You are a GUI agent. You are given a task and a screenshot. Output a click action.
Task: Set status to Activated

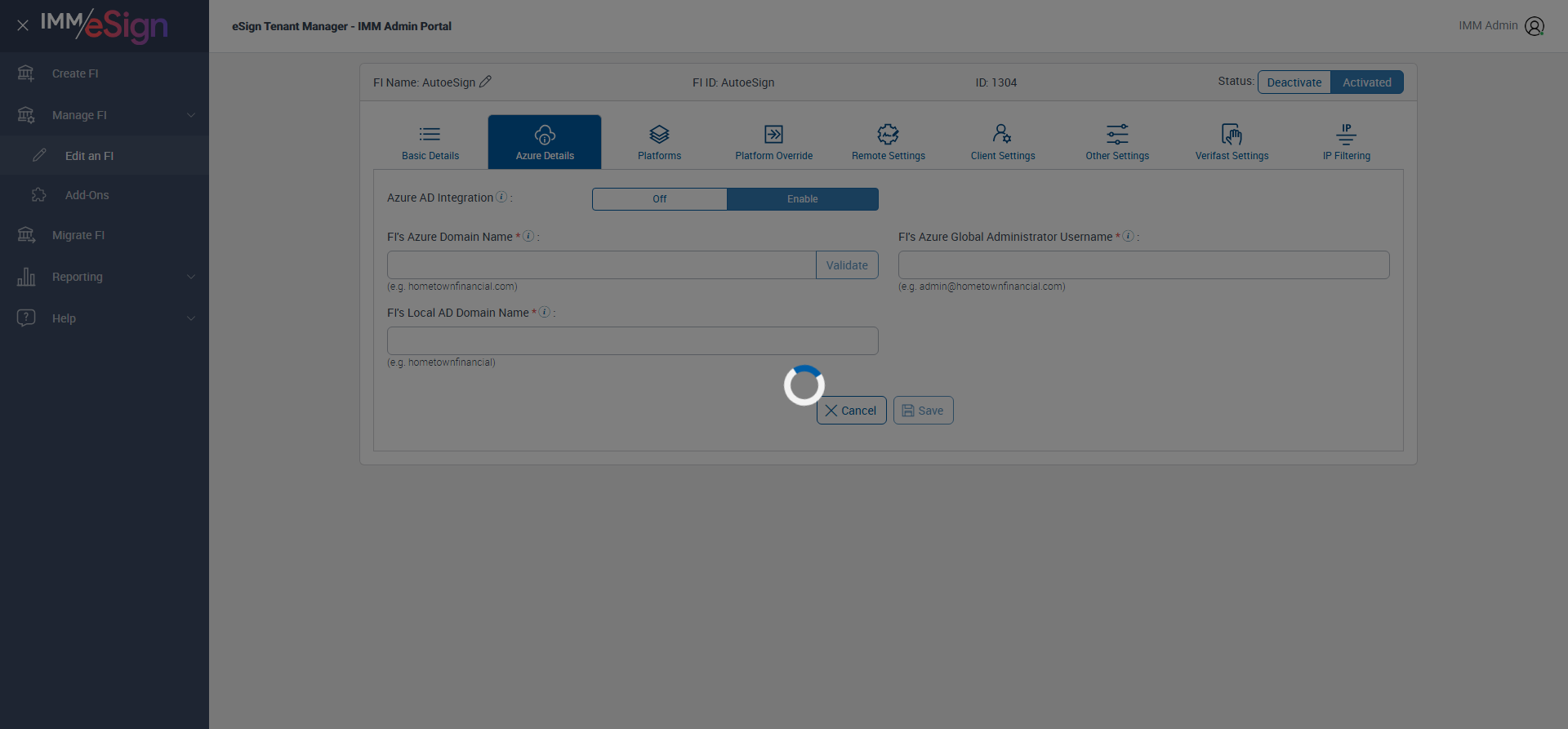[x=1367, y=82]
